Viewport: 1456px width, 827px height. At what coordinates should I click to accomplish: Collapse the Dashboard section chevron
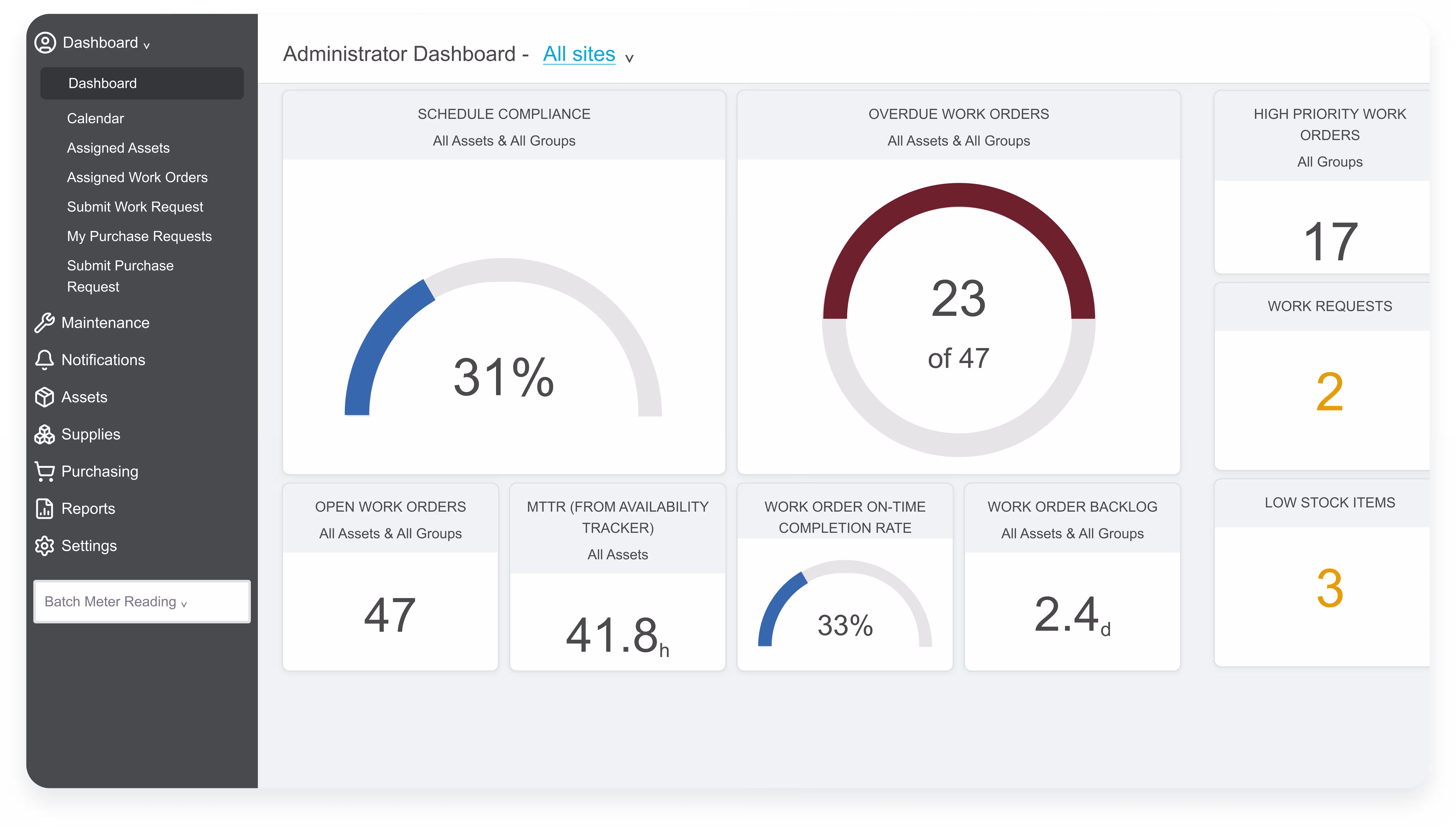point(147,46)
